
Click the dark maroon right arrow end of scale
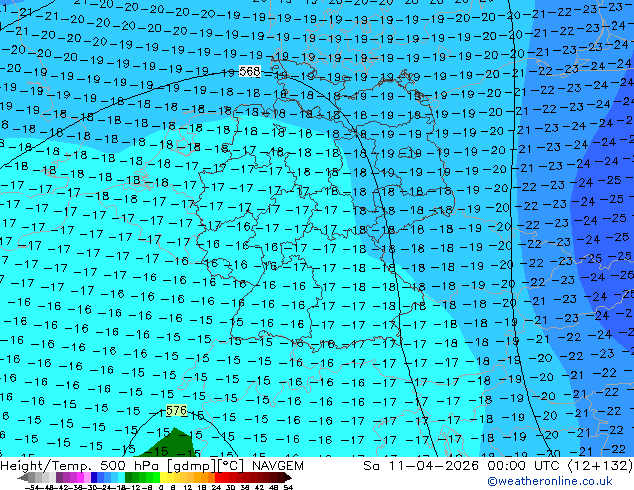(287, 478)
